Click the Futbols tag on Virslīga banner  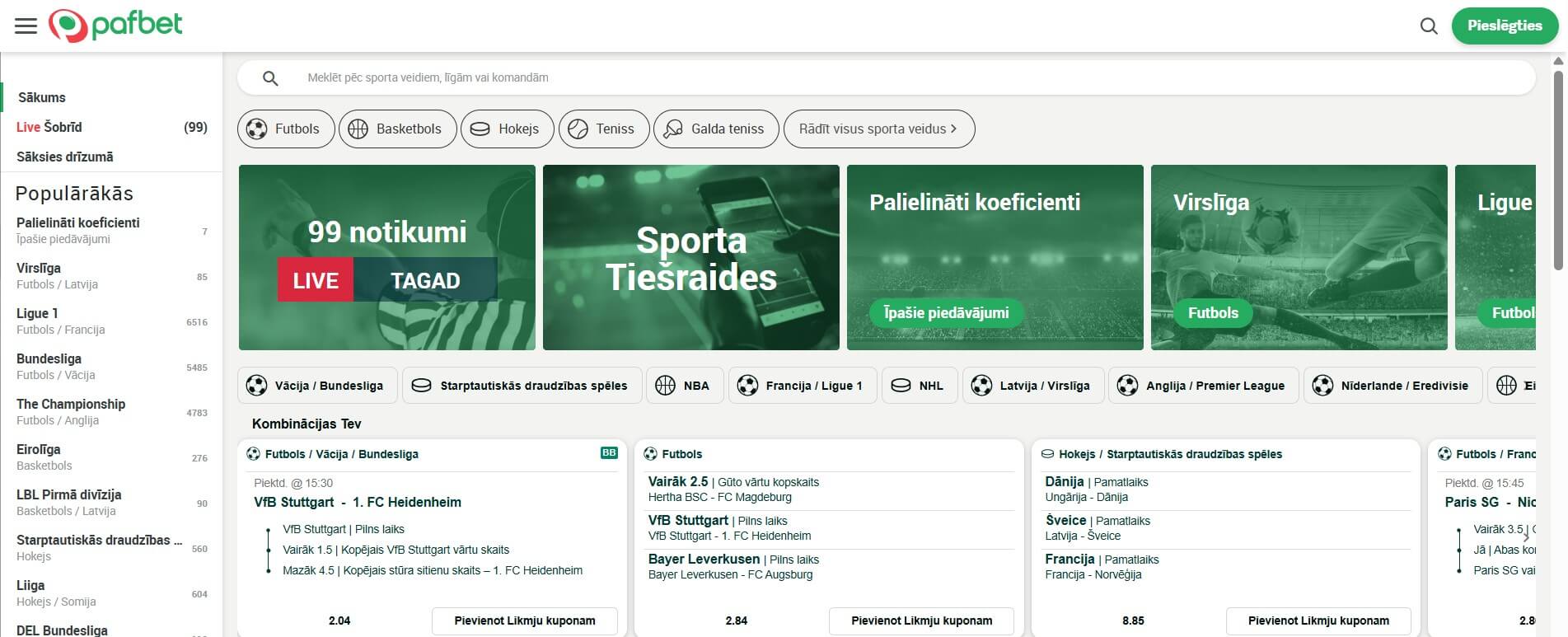point(1213,313)
